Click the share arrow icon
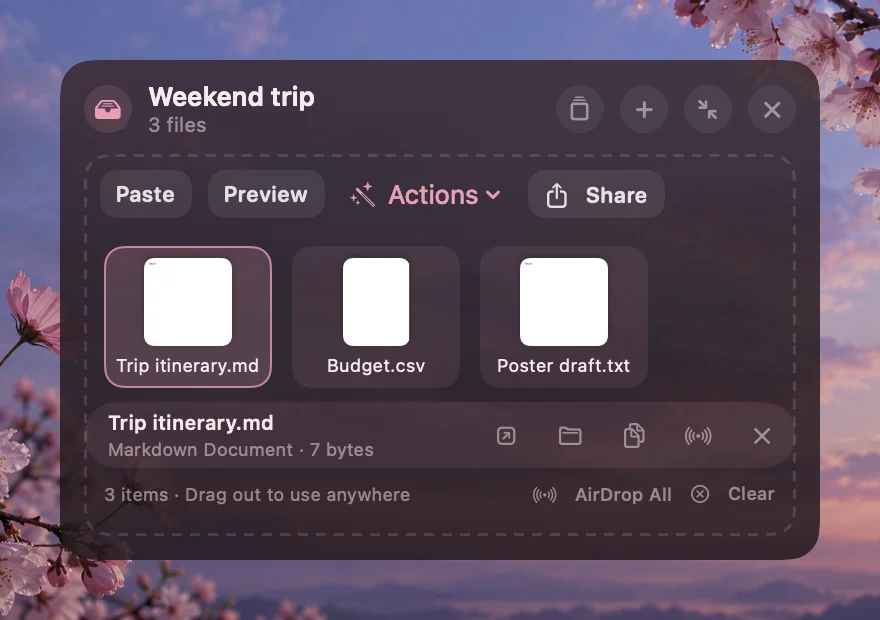The width and height of the screenshot is (880, 620). (x=556, y=195)
